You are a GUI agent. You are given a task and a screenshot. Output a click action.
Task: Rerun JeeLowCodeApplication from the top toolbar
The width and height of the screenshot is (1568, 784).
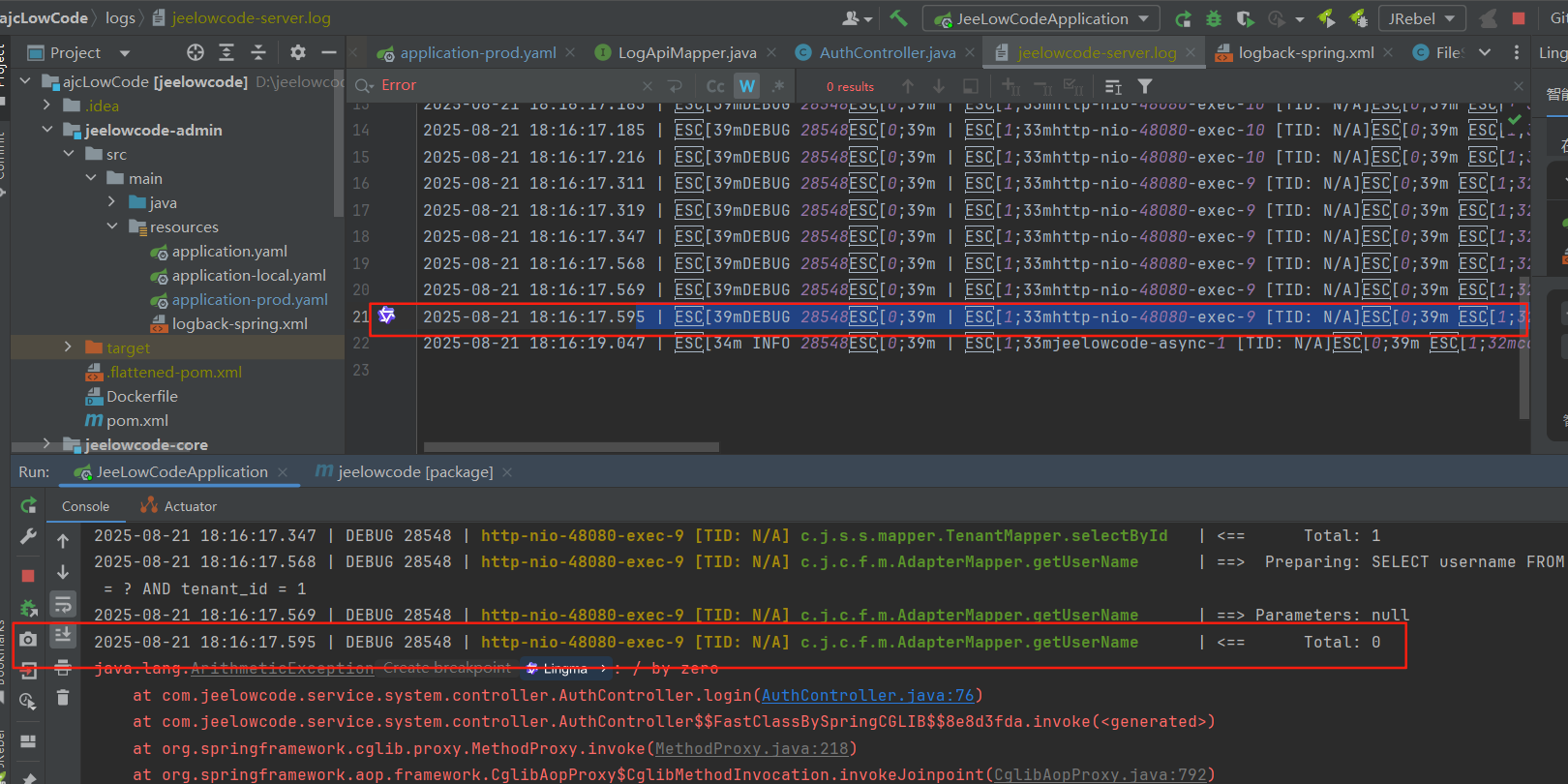pyautogui.click(x=1183, y=18)
